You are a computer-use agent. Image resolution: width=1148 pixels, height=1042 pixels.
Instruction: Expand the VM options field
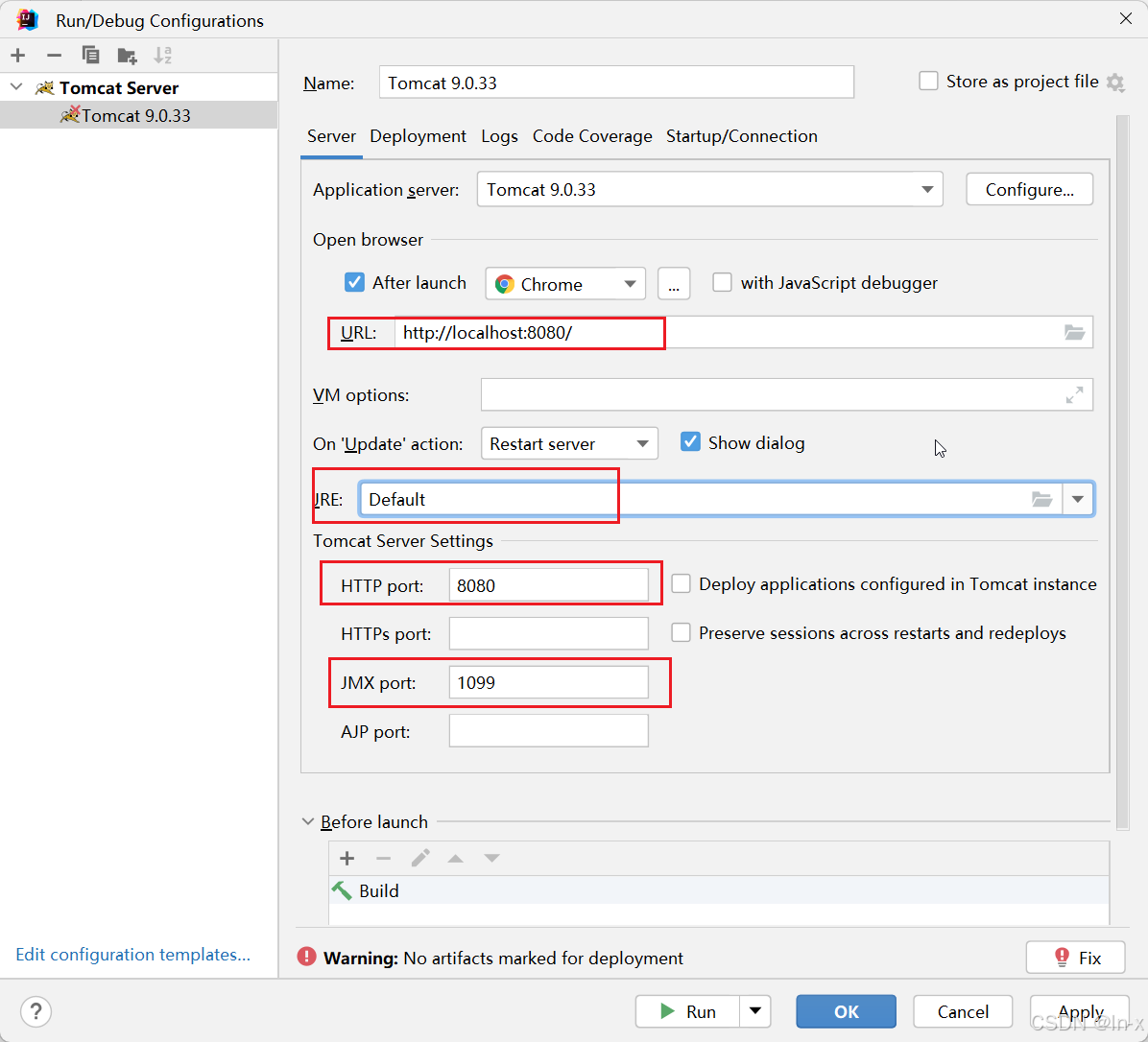pyautogui.click(x=1074, y=395)
